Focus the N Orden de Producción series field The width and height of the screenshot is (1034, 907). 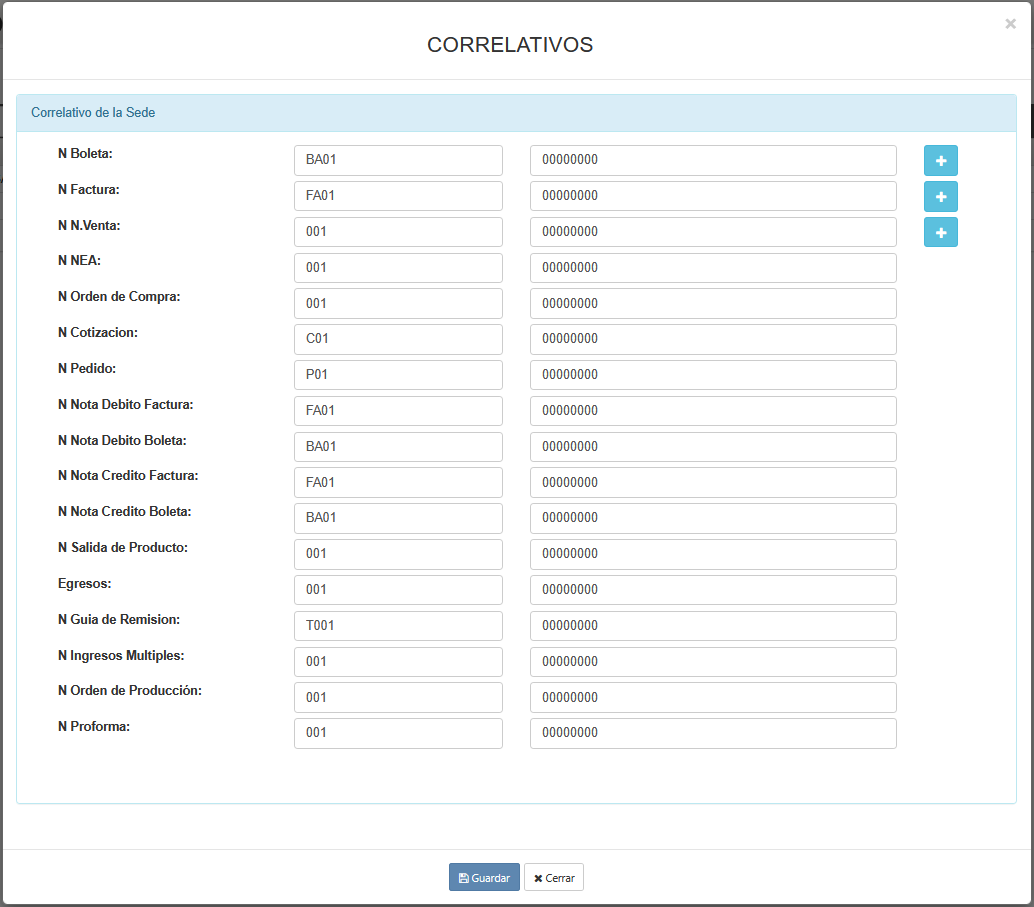click(x=398, y=697)
